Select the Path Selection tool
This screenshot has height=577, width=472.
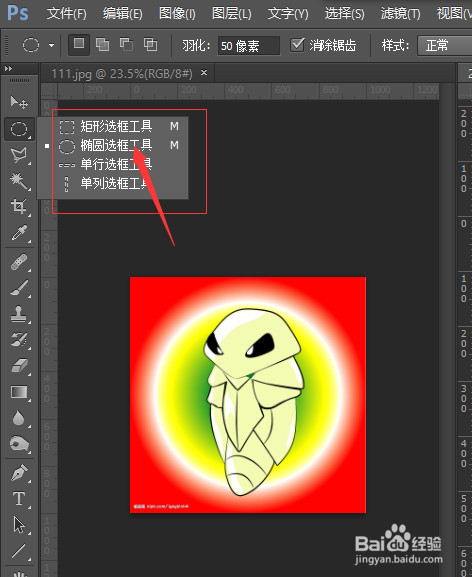tap(19, 525)
